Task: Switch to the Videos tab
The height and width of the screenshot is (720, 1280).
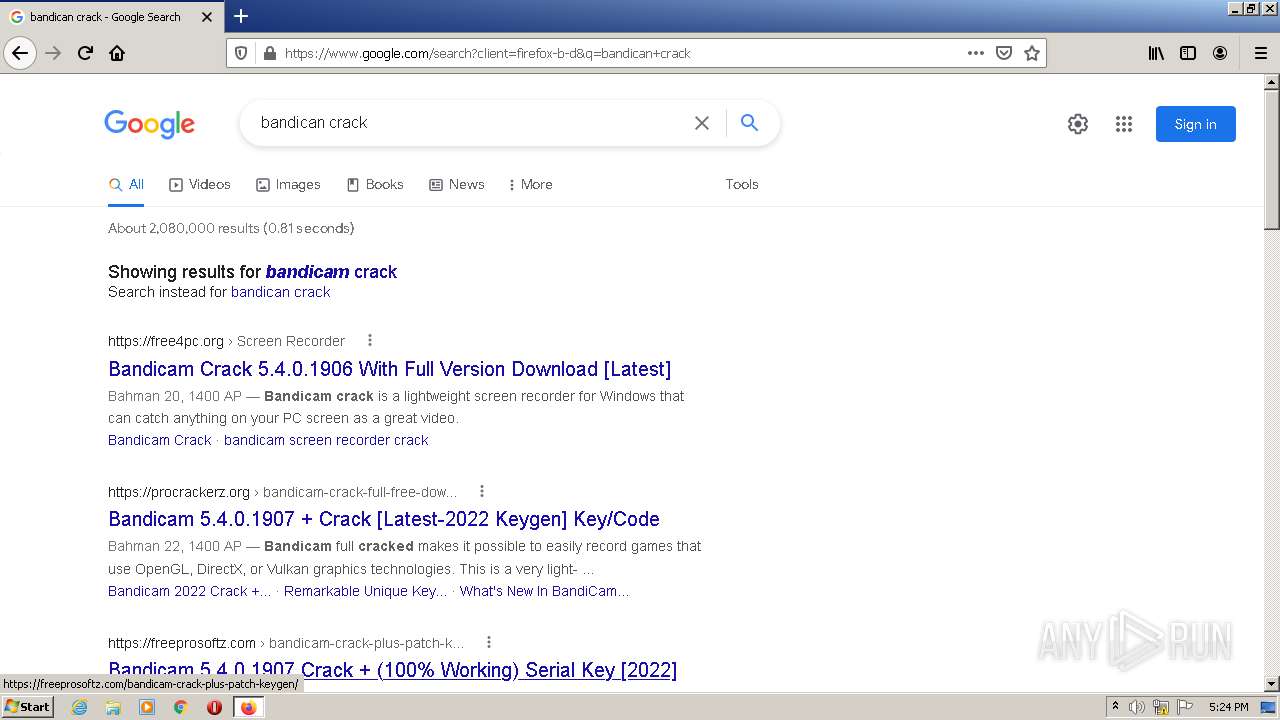Action: (x=200, y=184)
